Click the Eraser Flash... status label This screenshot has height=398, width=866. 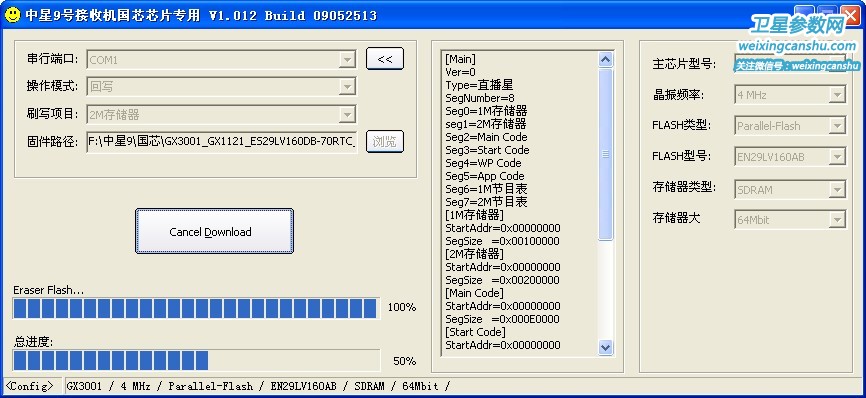(49, 290)
